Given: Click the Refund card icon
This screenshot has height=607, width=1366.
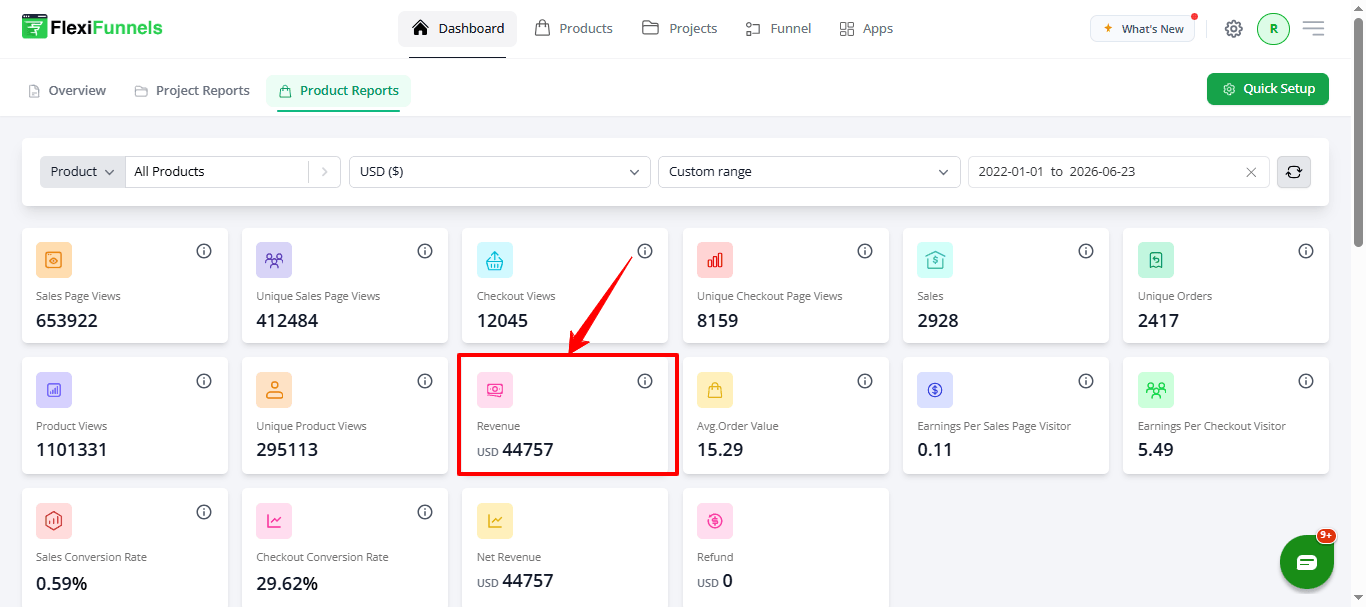Looking at the screenshot, I should (x=715, y=521).
